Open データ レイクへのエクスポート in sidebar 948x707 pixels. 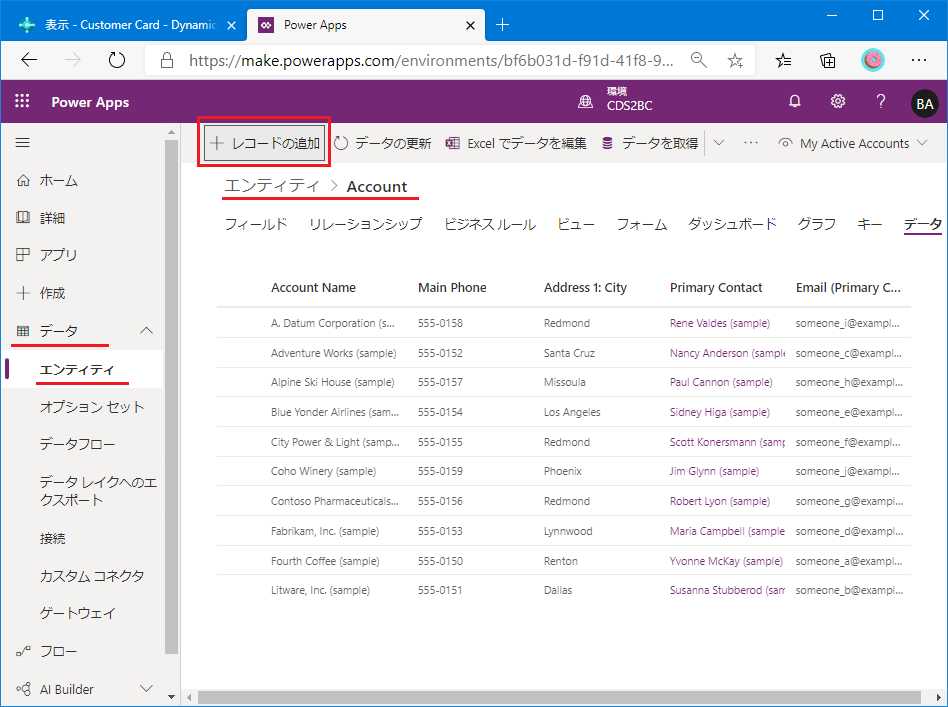(97, 490)
